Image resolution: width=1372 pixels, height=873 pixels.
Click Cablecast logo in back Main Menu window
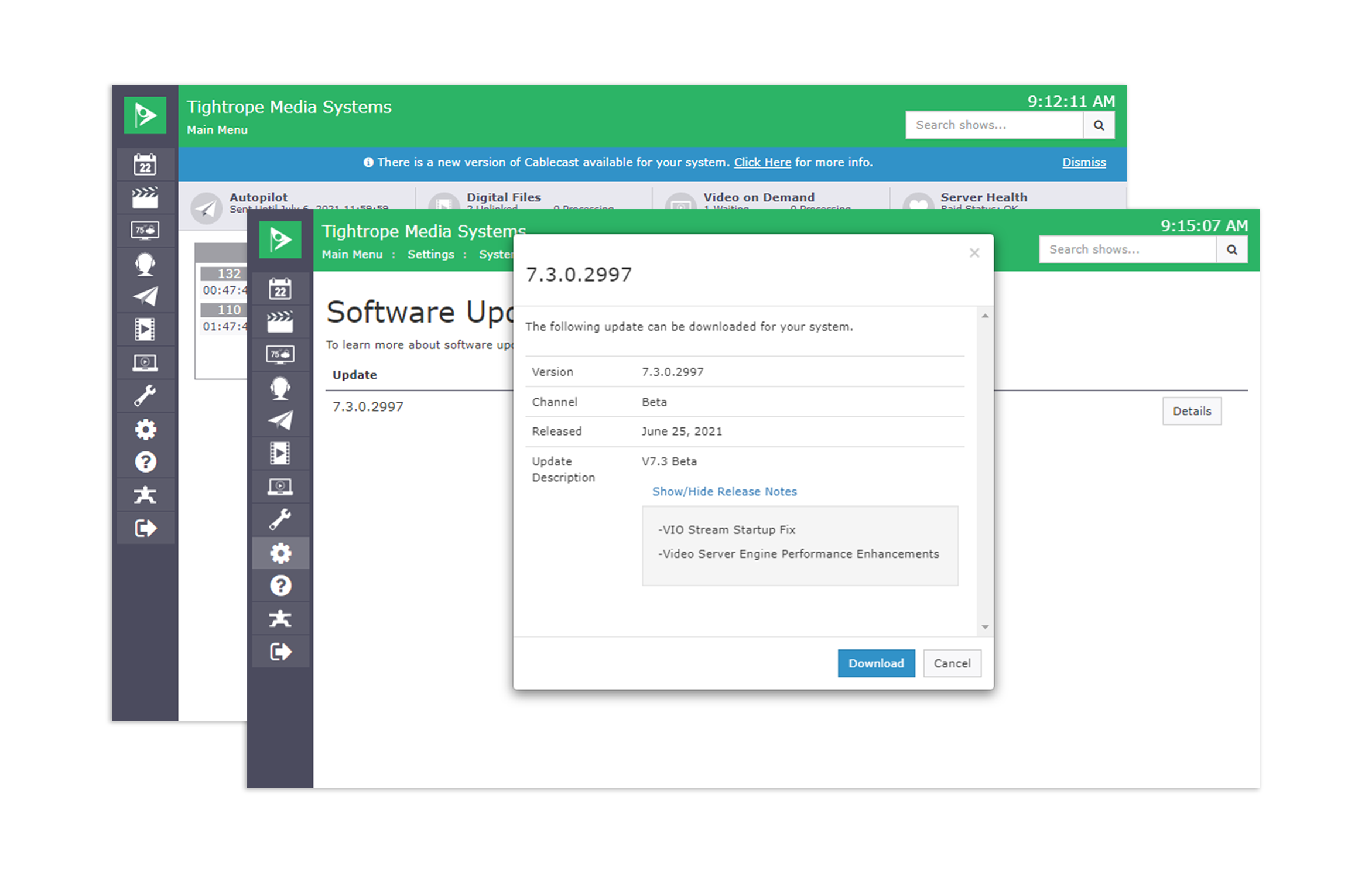pos(145,115)
